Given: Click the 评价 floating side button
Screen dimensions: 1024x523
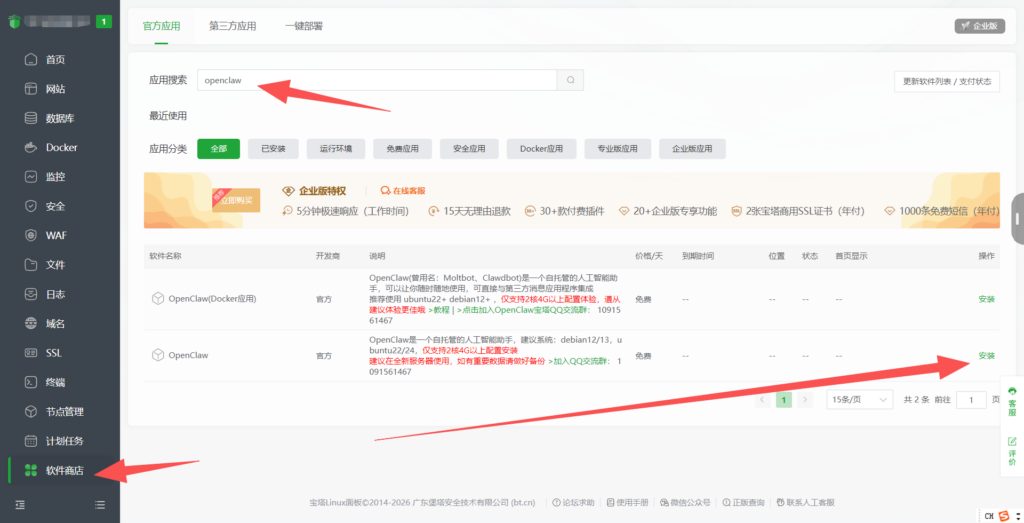Looking at the screenshot, I should [x=1012, y=451].
